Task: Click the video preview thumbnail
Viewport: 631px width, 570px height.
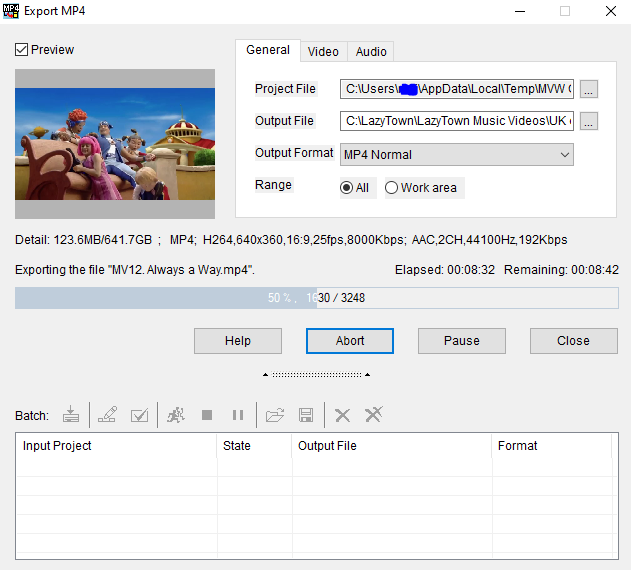Action: click(115, 144)
